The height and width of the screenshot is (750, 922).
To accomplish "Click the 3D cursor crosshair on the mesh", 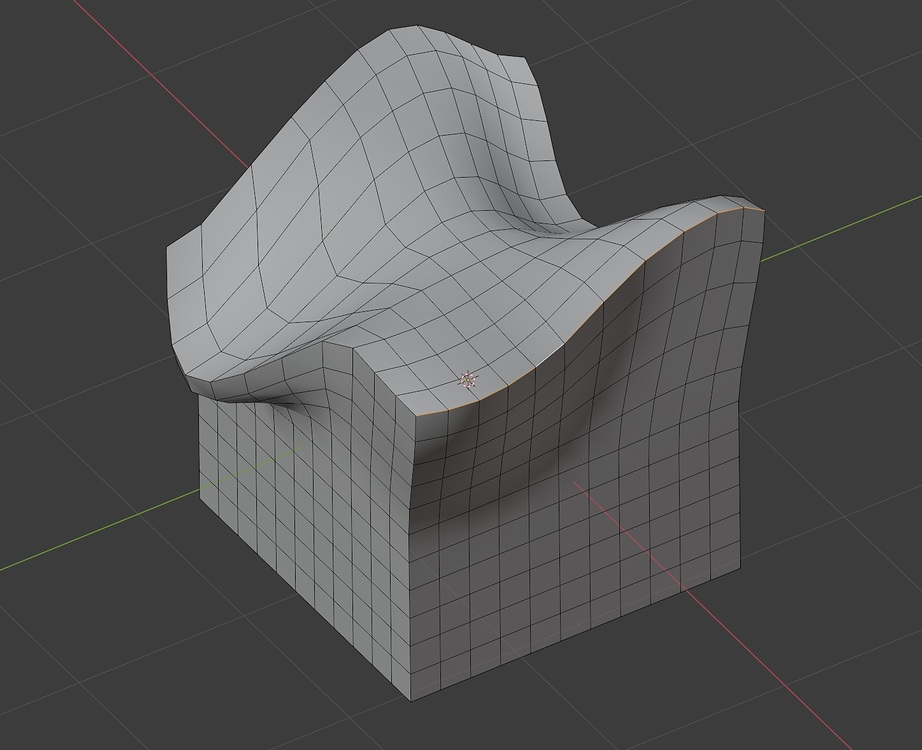I will tap(468, 380).
